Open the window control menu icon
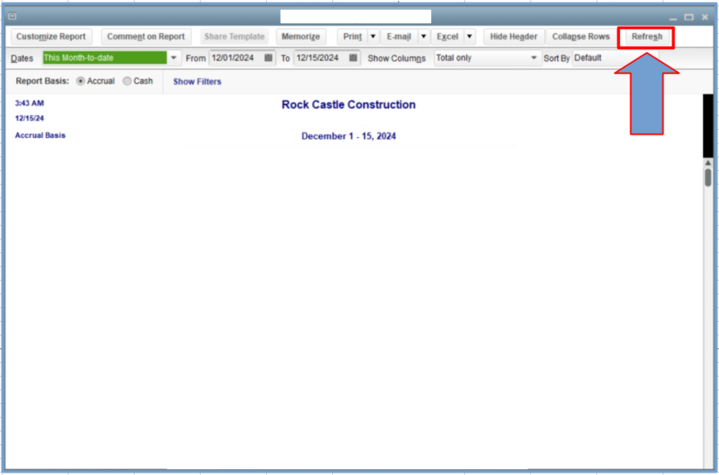 click(x=12, y=17)
